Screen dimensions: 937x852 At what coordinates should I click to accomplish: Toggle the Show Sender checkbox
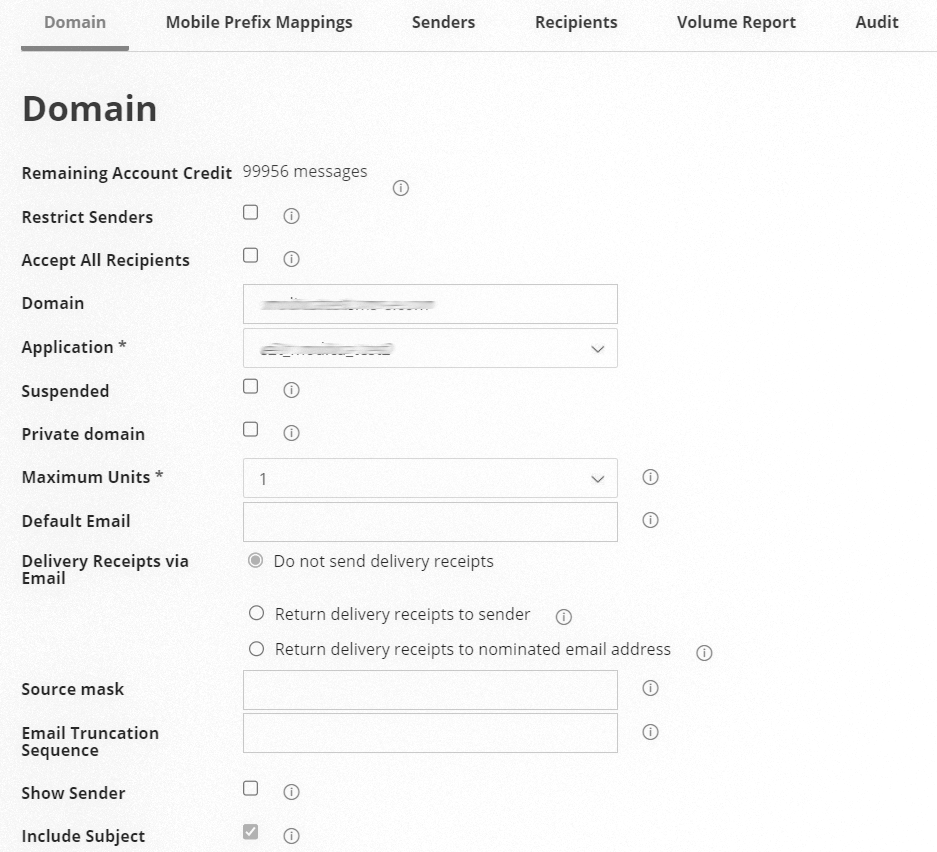point(251,788)
